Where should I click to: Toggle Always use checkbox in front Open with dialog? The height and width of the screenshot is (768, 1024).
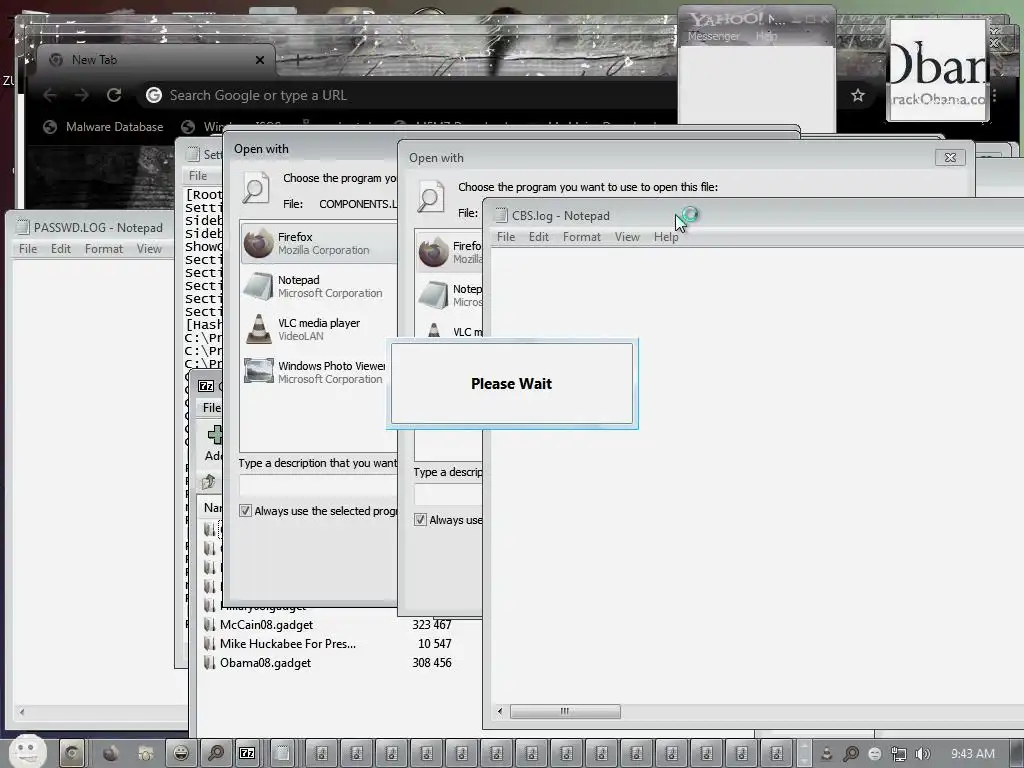(x=421, y=520)
